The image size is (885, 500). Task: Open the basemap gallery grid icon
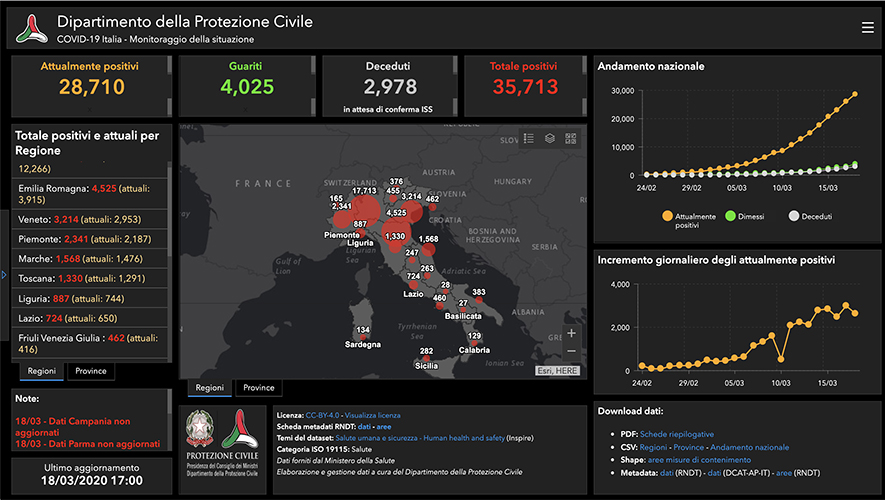[x=571, y=139]
